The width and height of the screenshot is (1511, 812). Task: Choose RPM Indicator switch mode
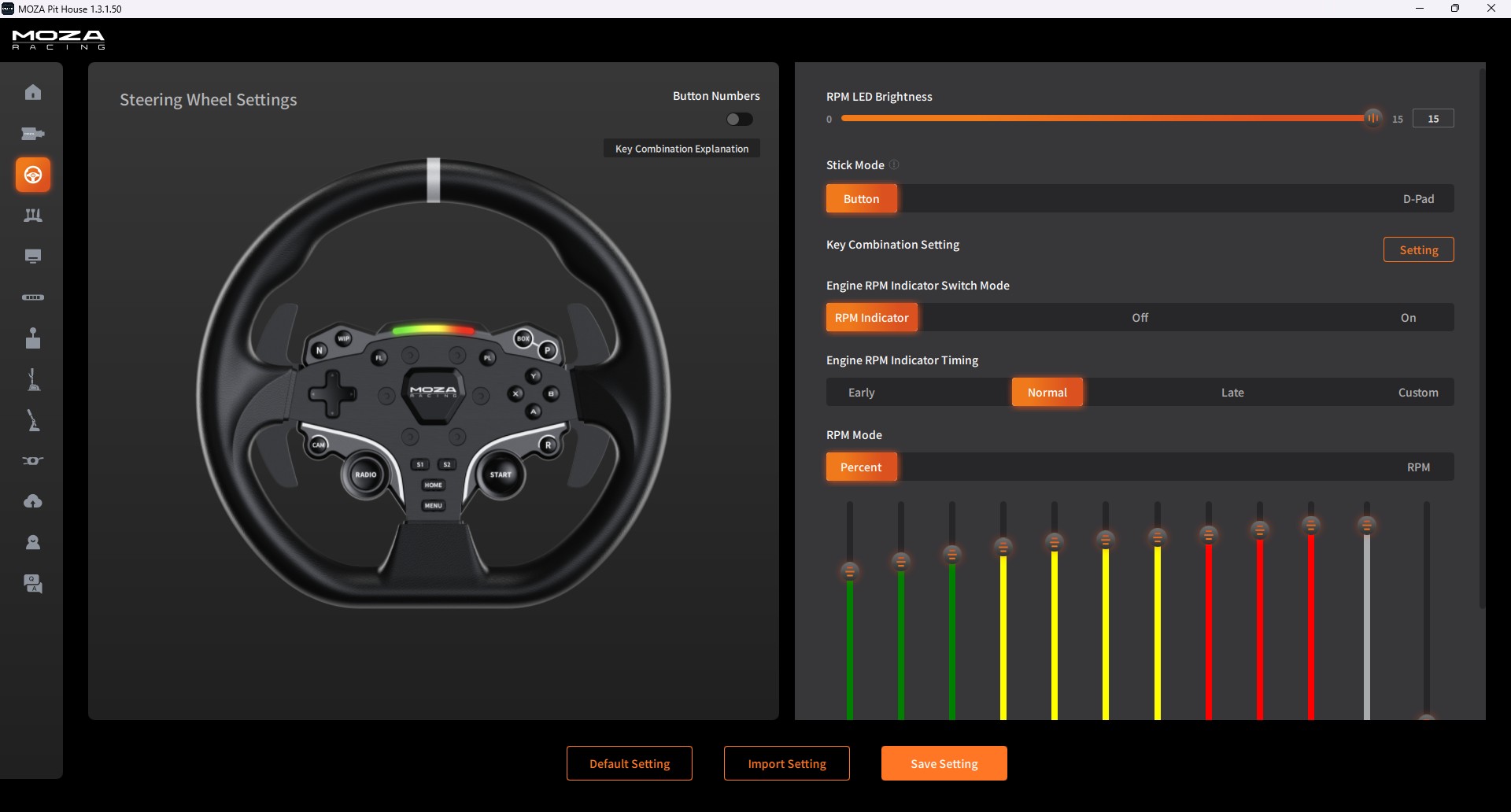[872, 318]
